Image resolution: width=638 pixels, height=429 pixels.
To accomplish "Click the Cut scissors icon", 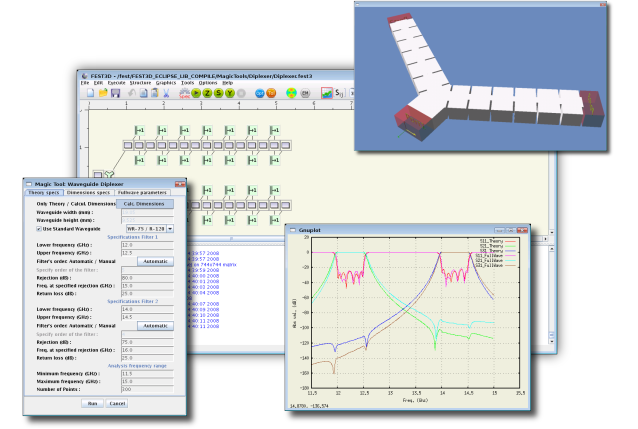I will (166, 93).
